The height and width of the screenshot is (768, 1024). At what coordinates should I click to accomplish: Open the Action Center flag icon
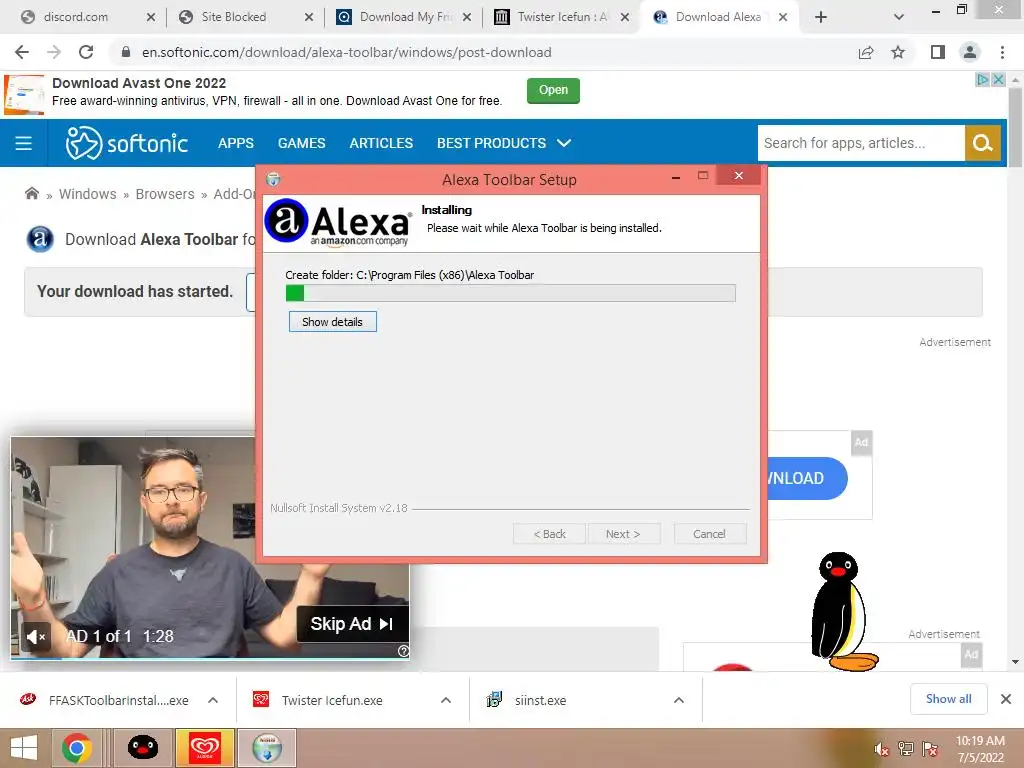click(x=930, y=749)
